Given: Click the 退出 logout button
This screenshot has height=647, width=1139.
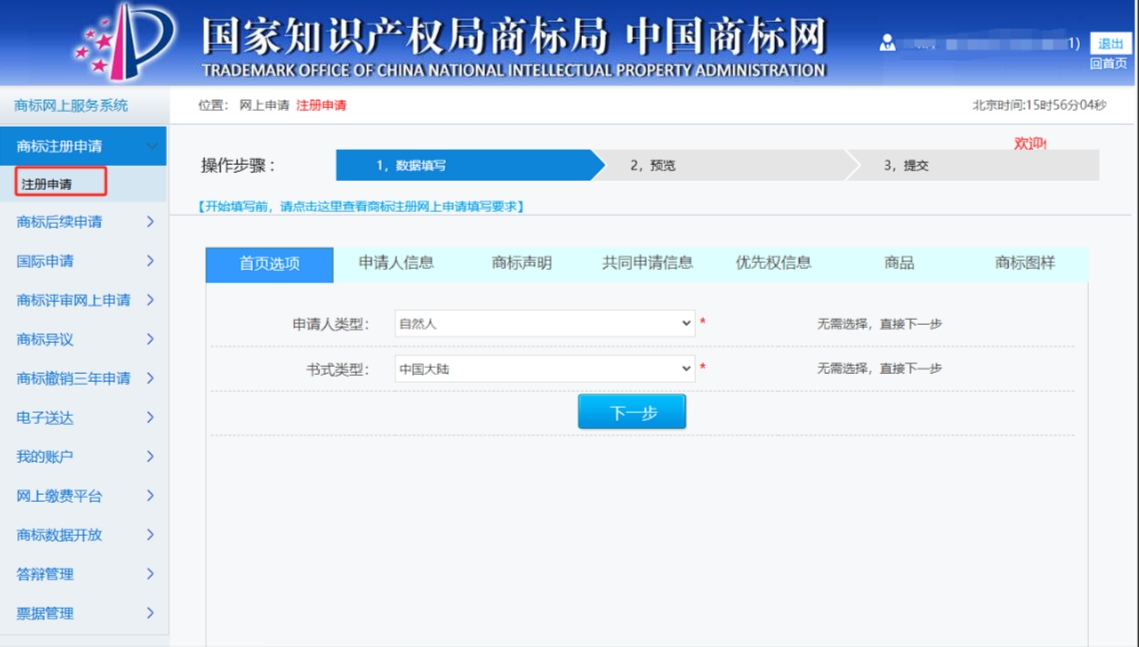Looking at the screenshot, I should (1111, 43).
